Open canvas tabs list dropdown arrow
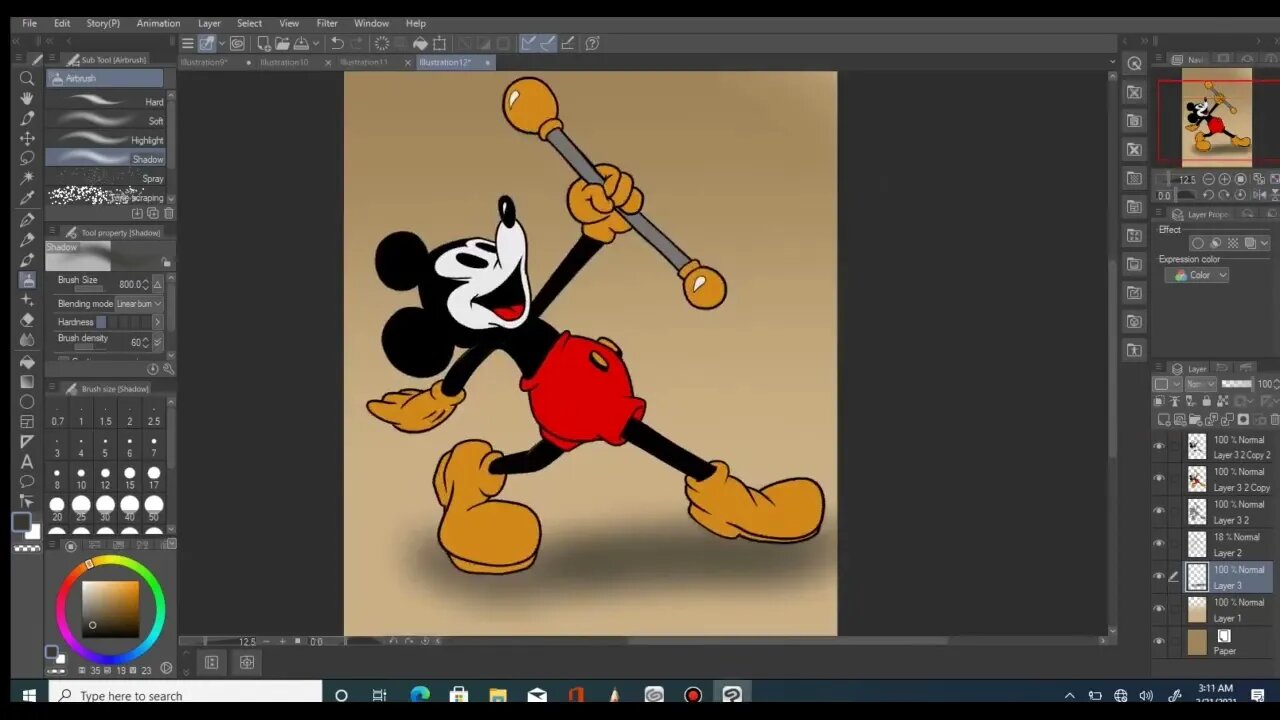 [x=1112, y=62]
